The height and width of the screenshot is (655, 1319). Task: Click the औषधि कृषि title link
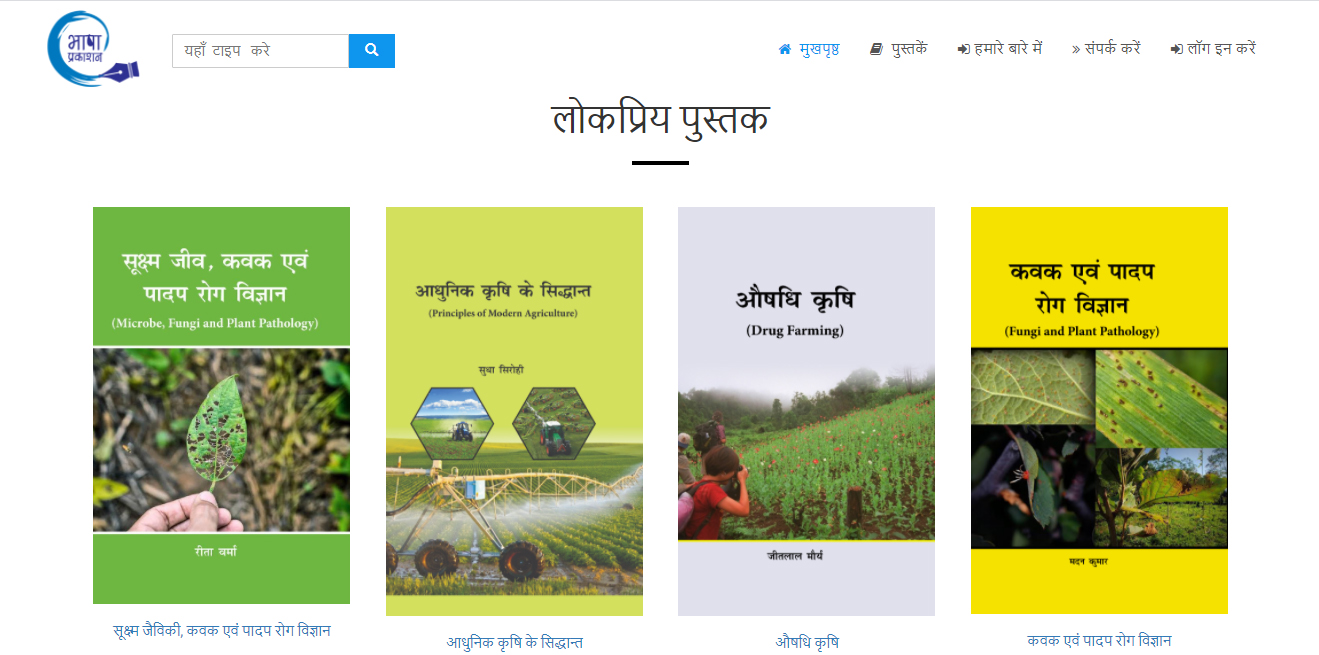(x=806, y=642)
